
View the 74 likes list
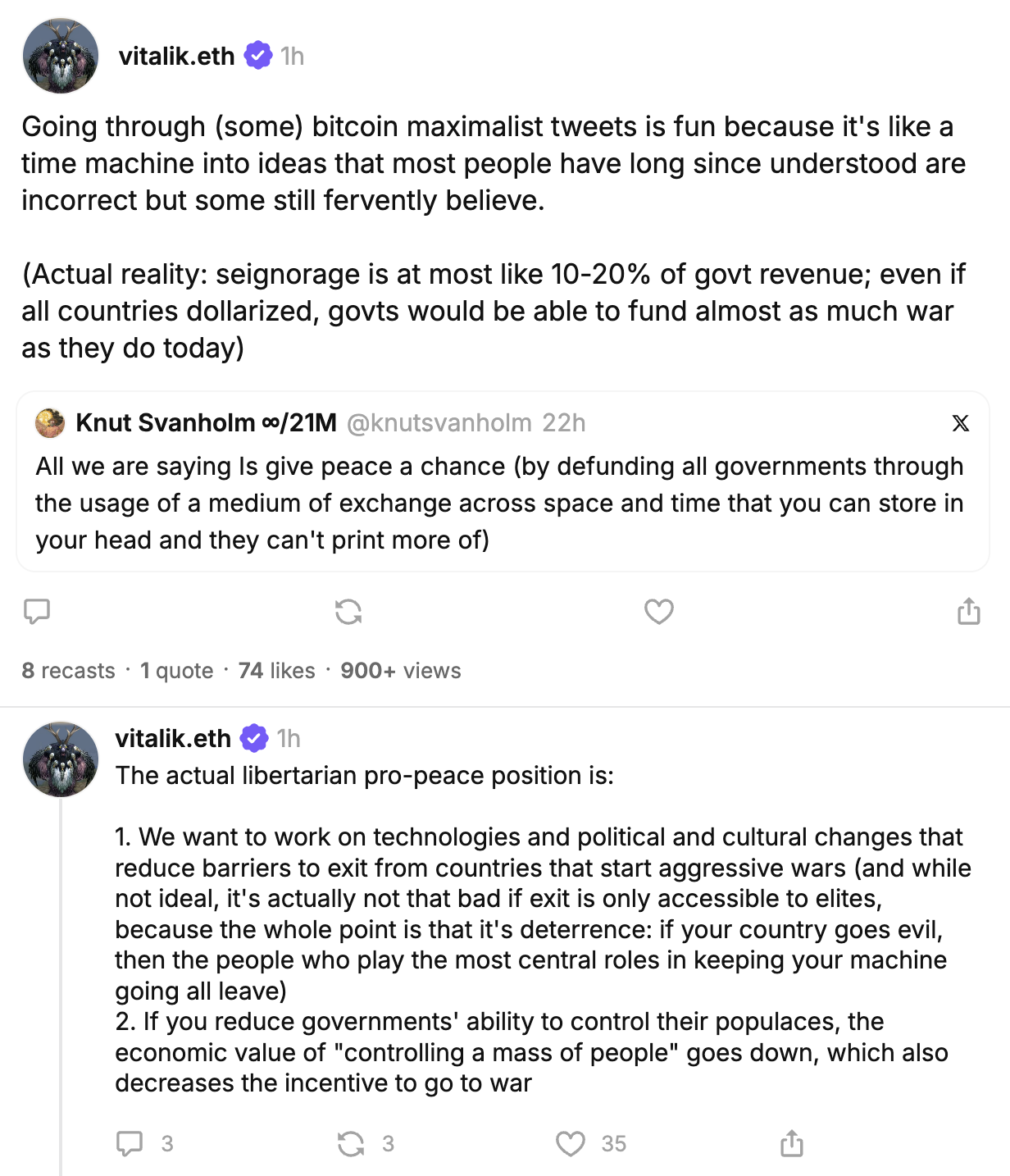coord(276,671)
